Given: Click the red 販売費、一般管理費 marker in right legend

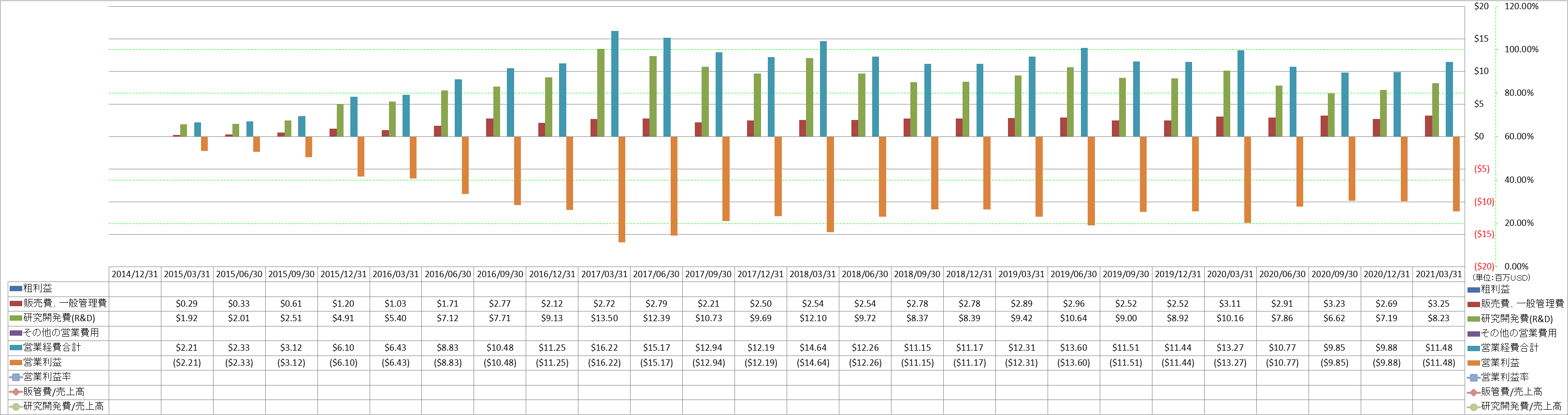Looking at the screenshot, I should [x=1473, y=304].
